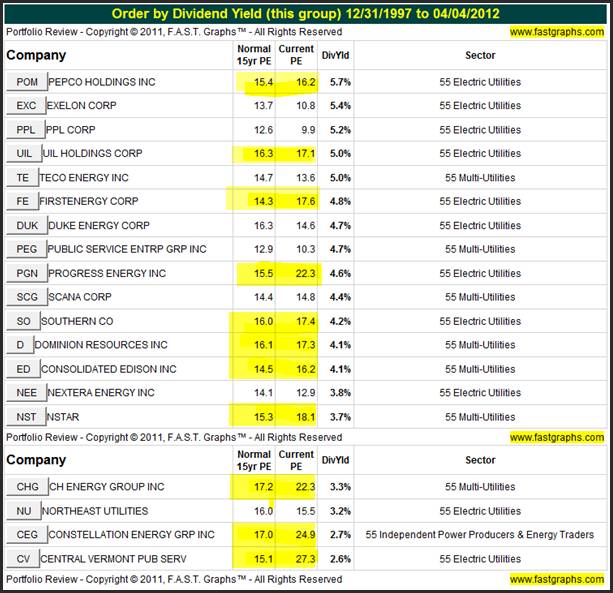Select SCANA CORP company name
Image resolution: width=613 pixels, height=593 pixels.
[80, 297]
